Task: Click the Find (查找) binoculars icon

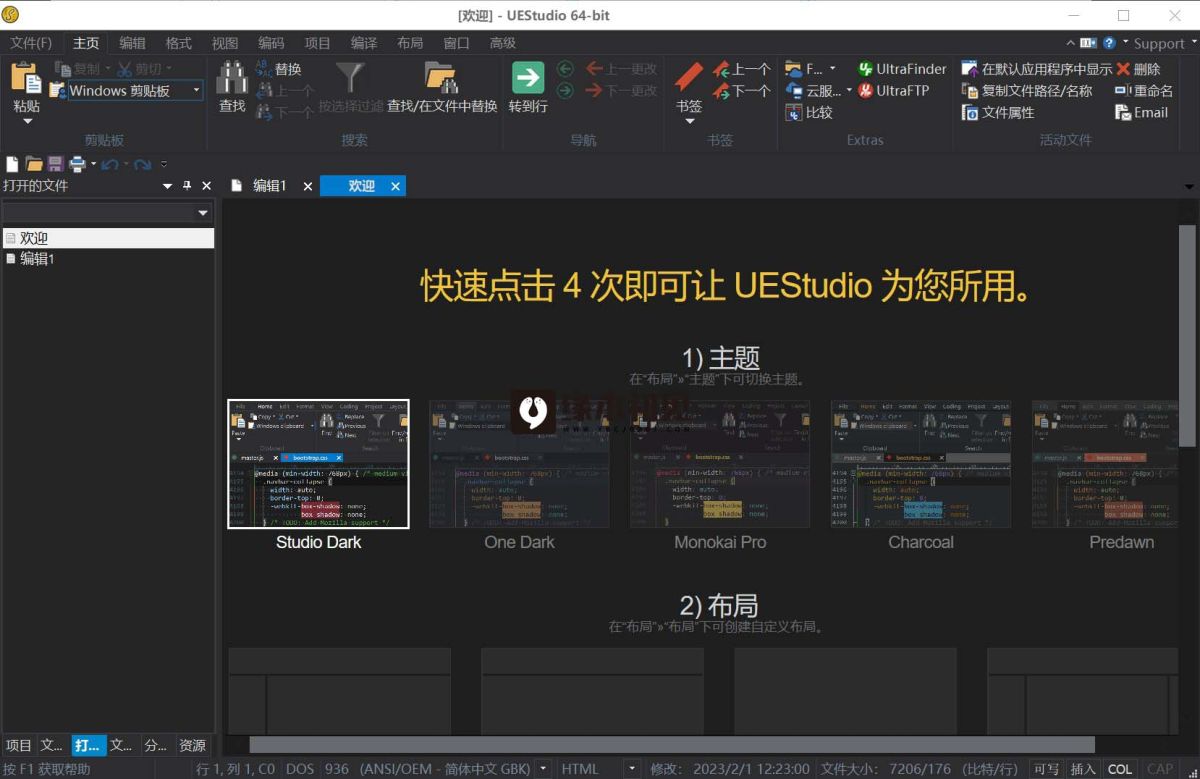Action: click(x=232, y=78)
